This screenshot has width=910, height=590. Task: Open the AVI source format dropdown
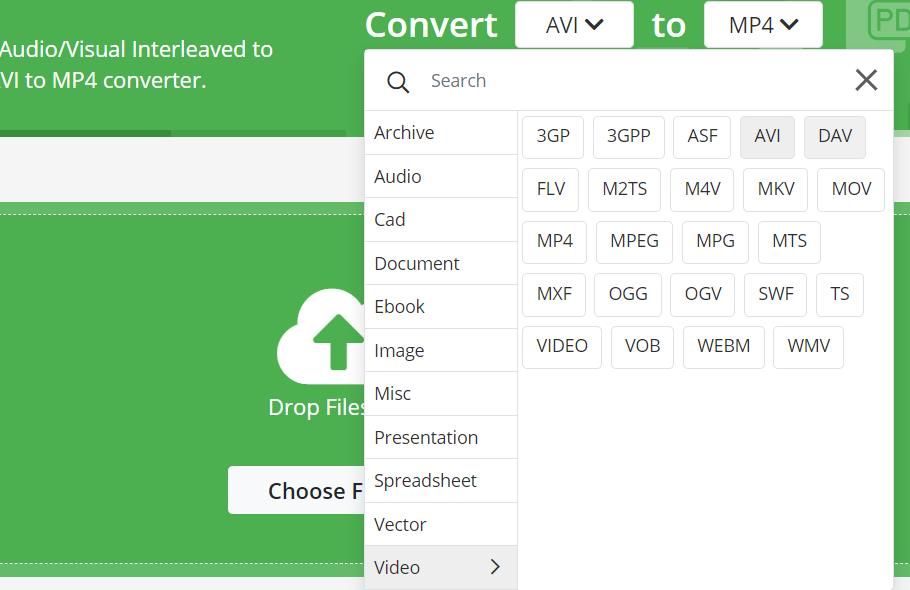click(x=574, y=25)
